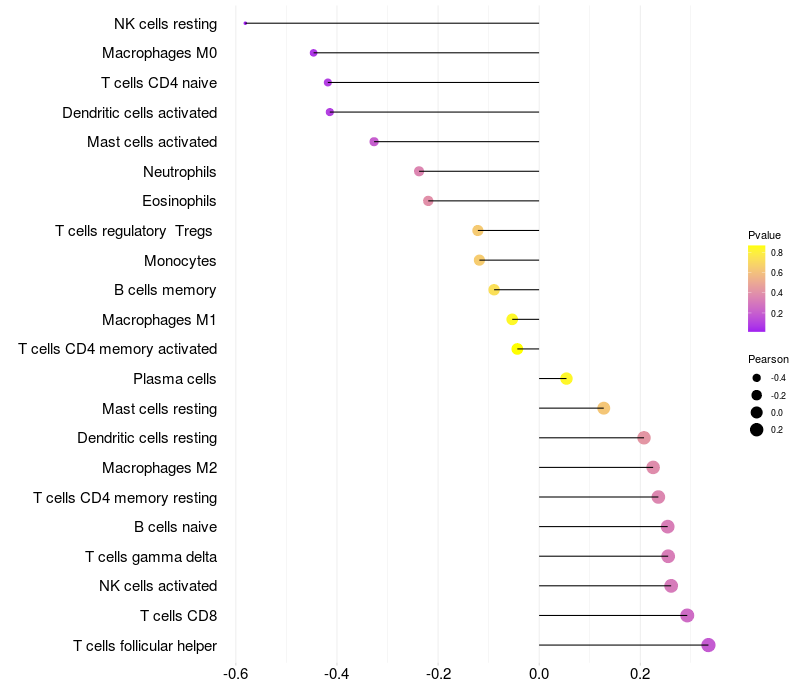Select the Macrophages M0 lollipop dot
Screen dimensions: 800x700
click(x=314, y=53)
